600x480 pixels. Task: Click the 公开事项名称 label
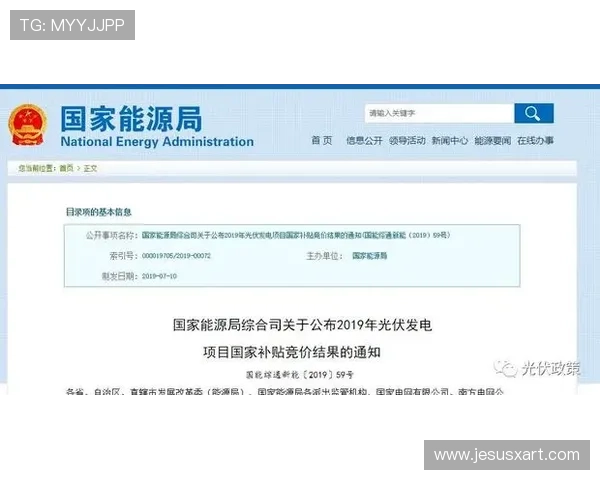click(x=111, y=235)
